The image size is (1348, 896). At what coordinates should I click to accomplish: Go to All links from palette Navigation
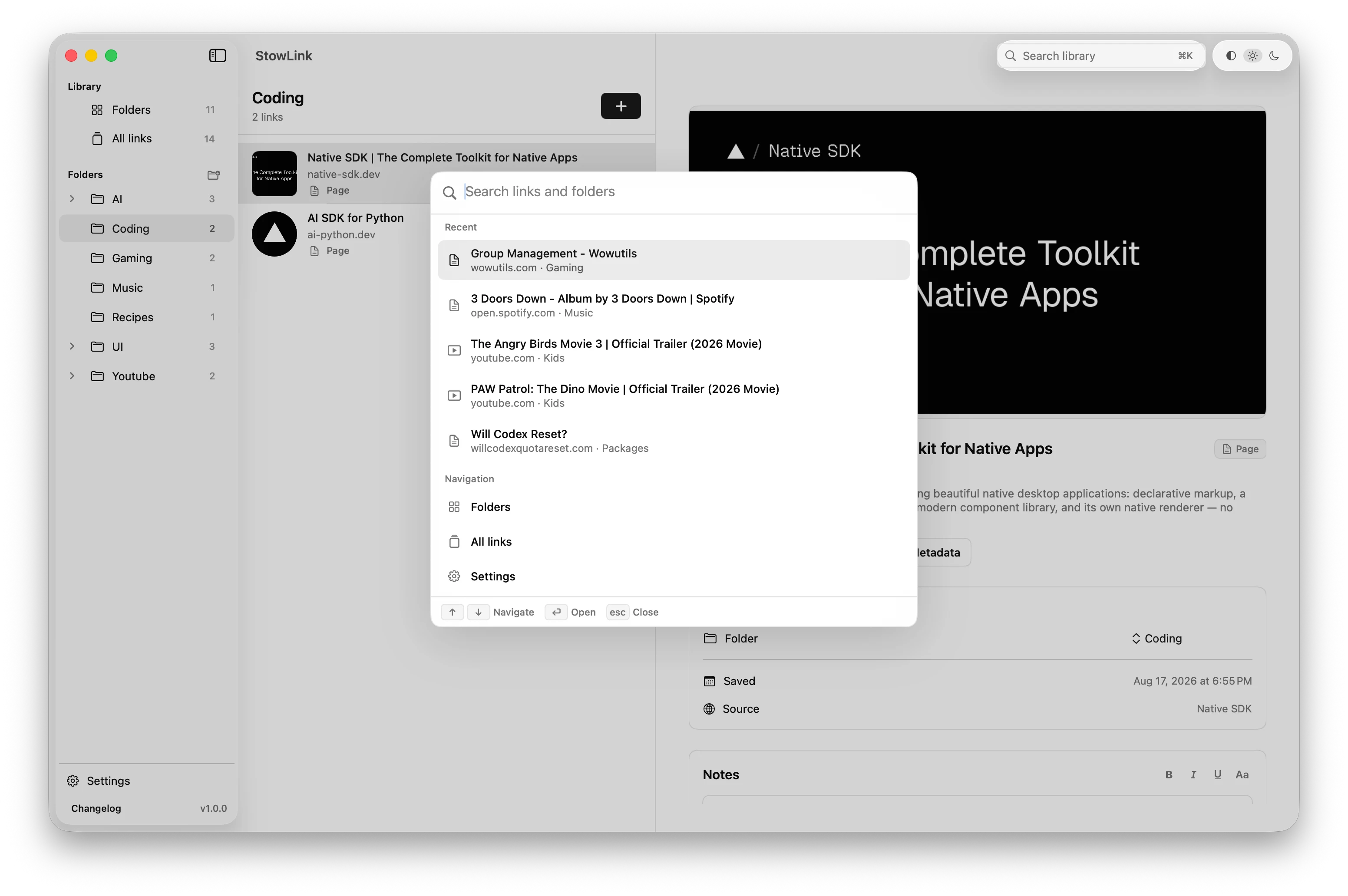(x=674, y=542)
